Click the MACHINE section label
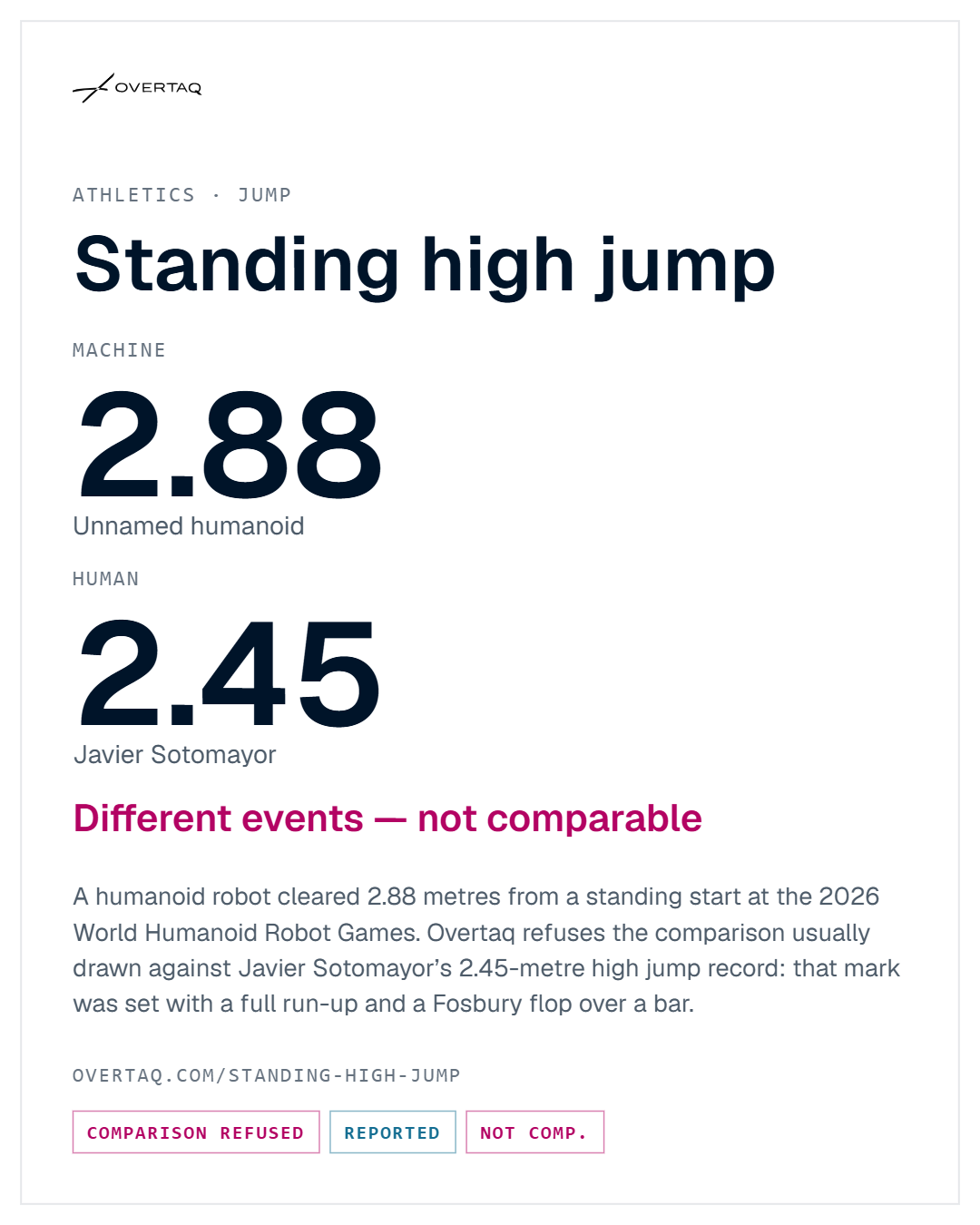The image size is (980, 1225). coord(119,350)
